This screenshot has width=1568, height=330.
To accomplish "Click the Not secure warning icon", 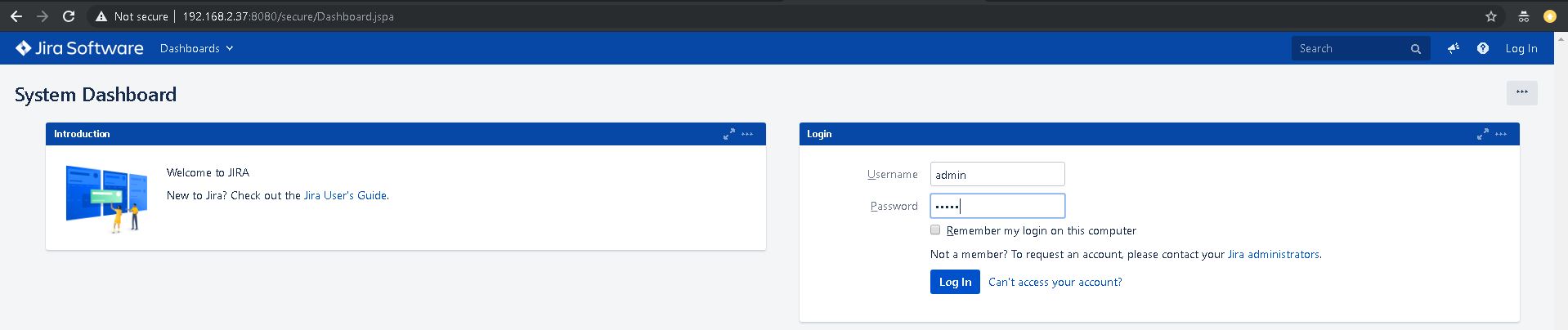I will [x=101, y=16].
